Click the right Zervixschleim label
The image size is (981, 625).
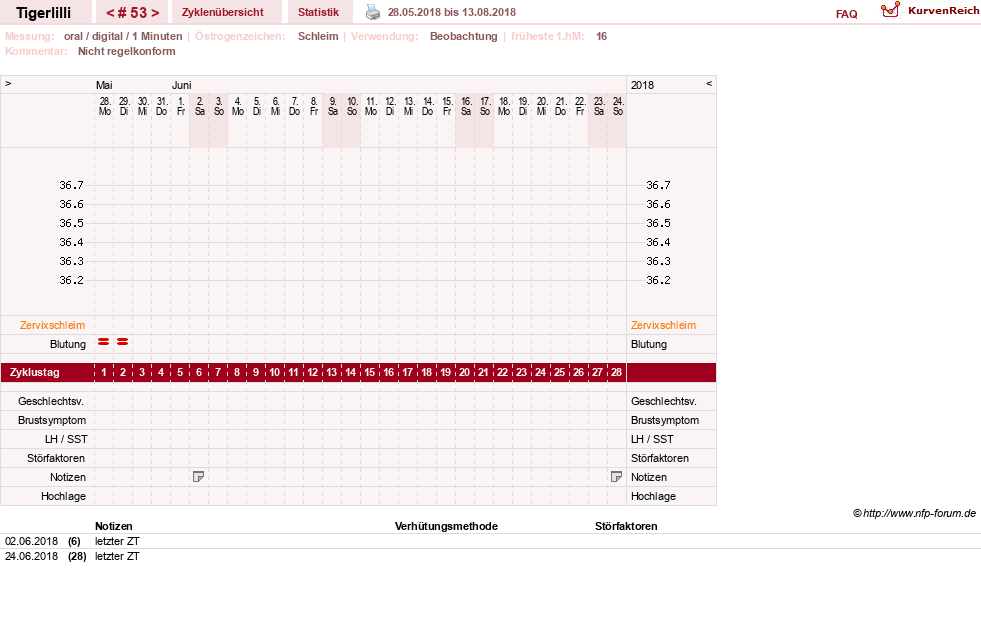pos(663,325)
